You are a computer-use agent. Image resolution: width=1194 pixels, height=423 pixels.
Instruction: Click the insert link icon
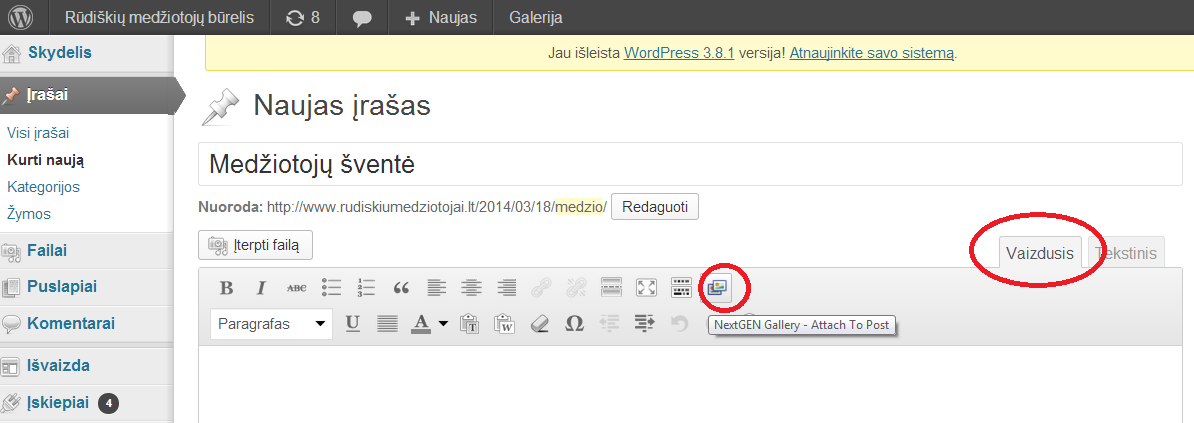541,288
